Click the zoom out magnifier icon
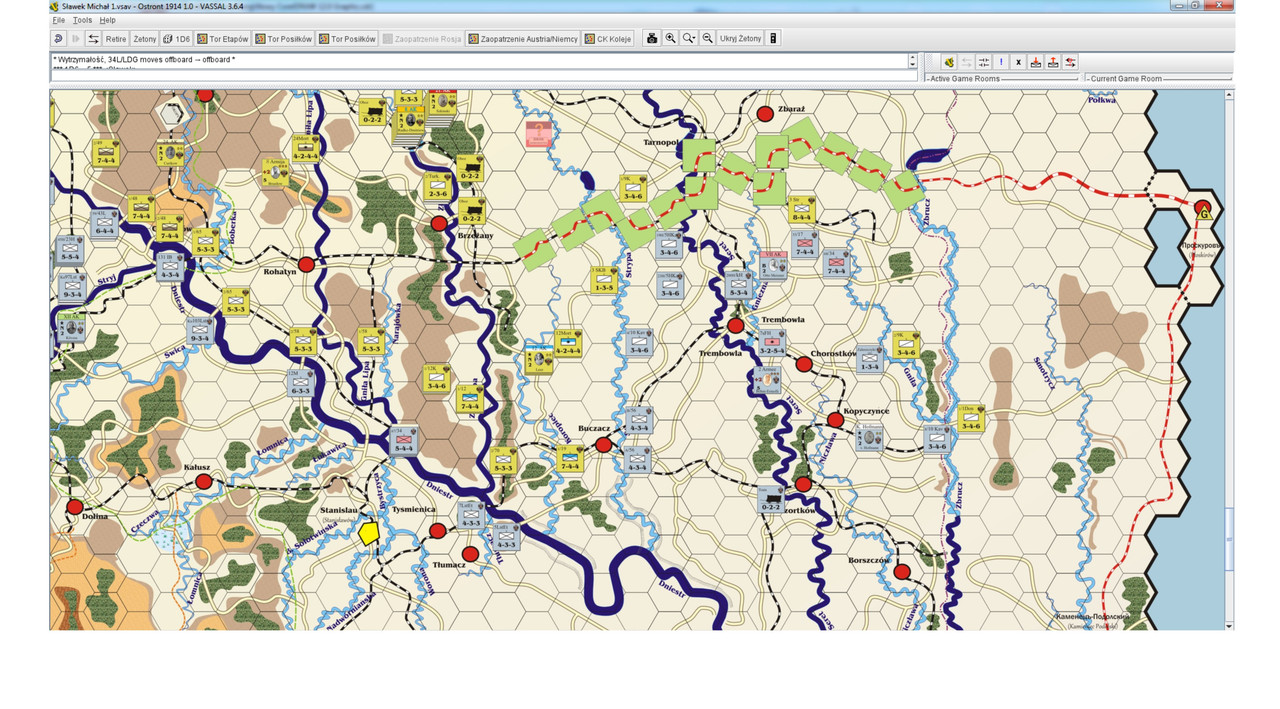Image resolution: width=1280 pixels, height=709 pixels. pos(708,39)
